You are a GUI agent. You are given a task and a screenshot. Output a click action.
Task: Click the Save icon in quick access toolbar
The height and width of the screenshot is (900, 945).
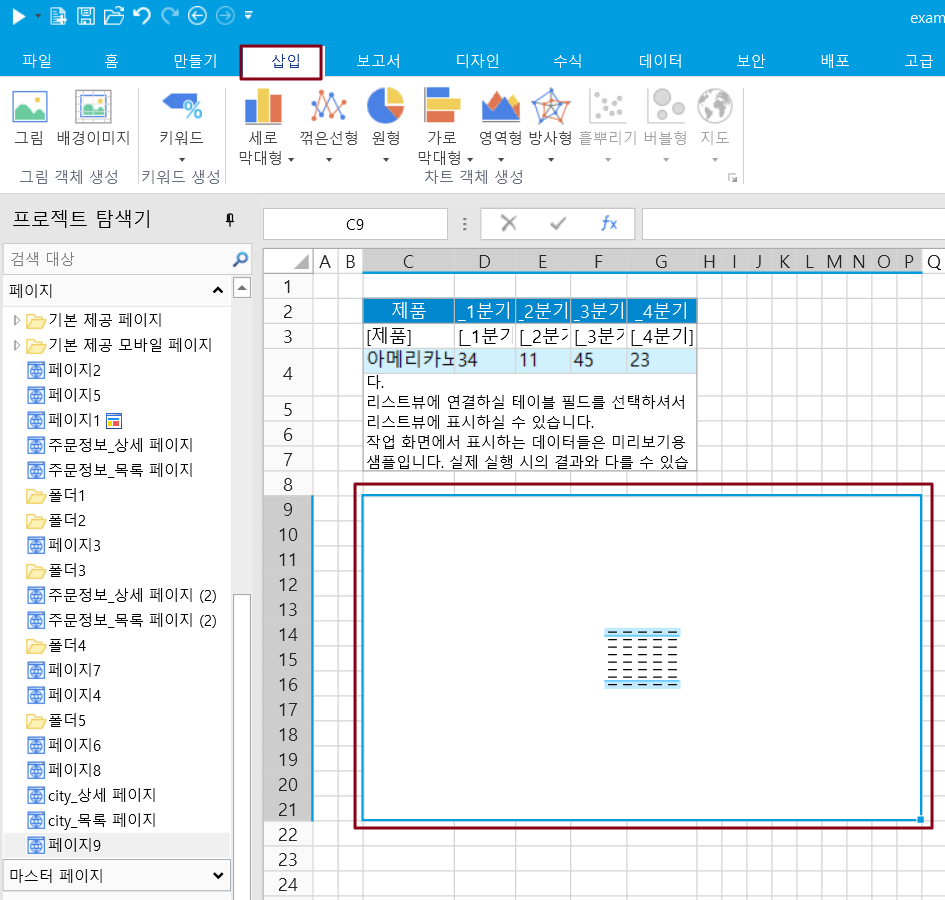86,15
